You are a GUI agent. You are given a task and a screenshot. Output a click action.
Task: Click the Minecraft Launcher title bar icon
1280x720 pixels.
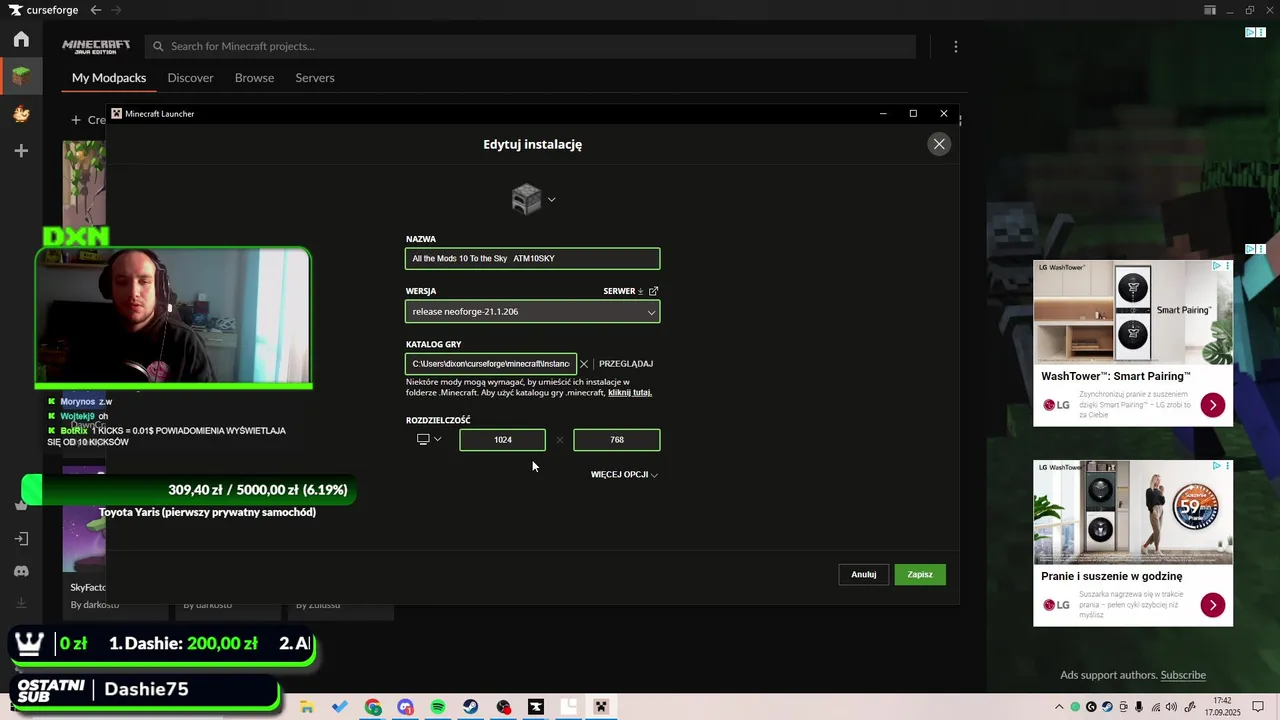tap(117, 114)
